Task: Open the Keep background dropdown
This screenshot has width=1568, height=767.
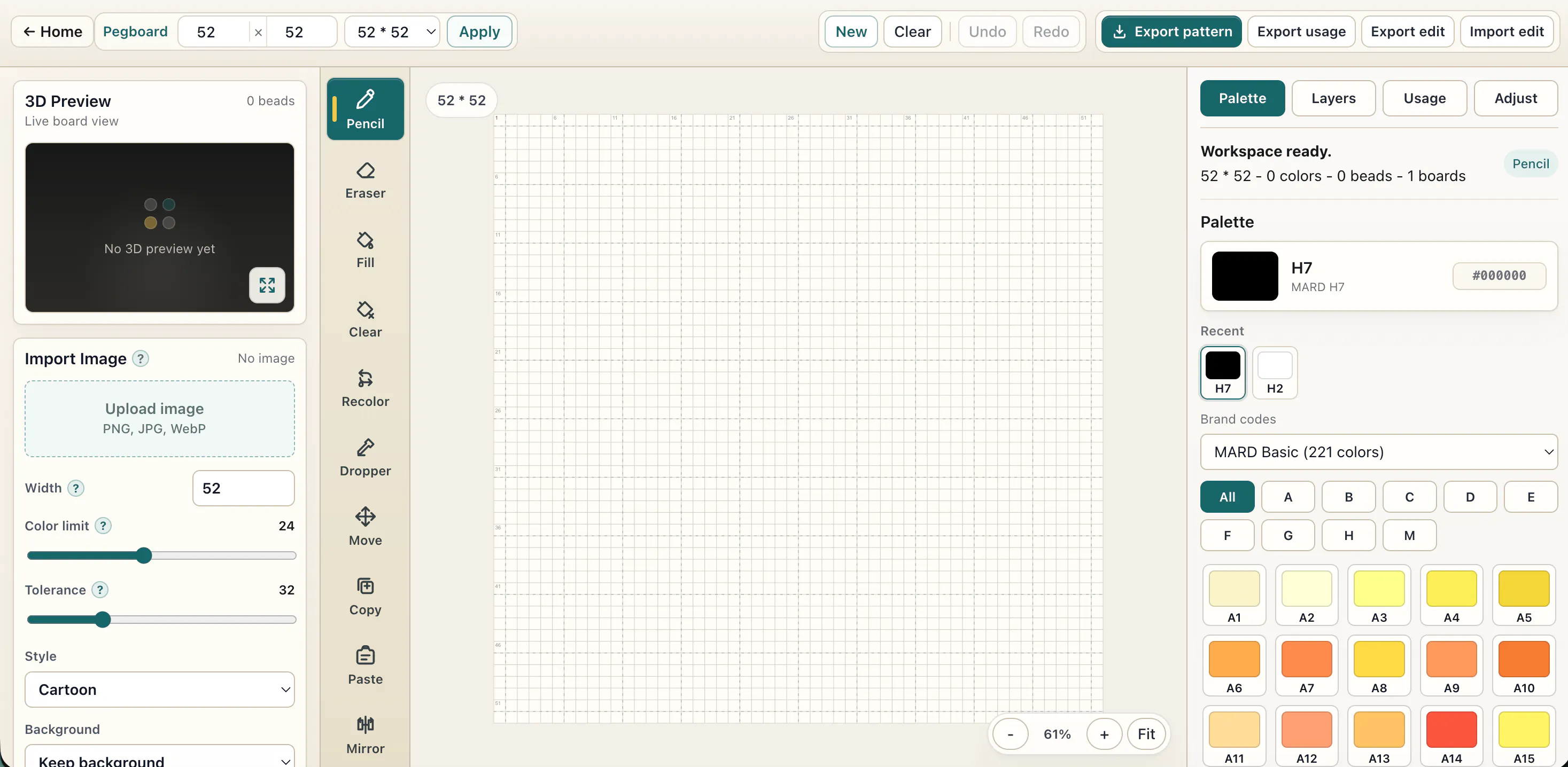Action: coord(159,757)
